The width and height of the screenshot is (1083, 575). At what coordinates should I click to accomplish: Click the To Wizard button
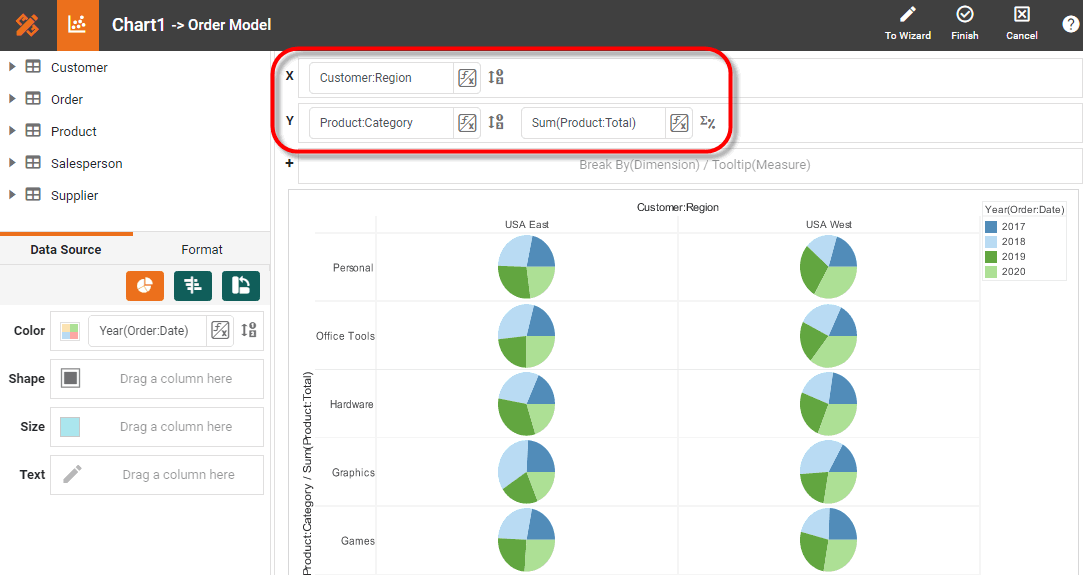tap(907, 24)
